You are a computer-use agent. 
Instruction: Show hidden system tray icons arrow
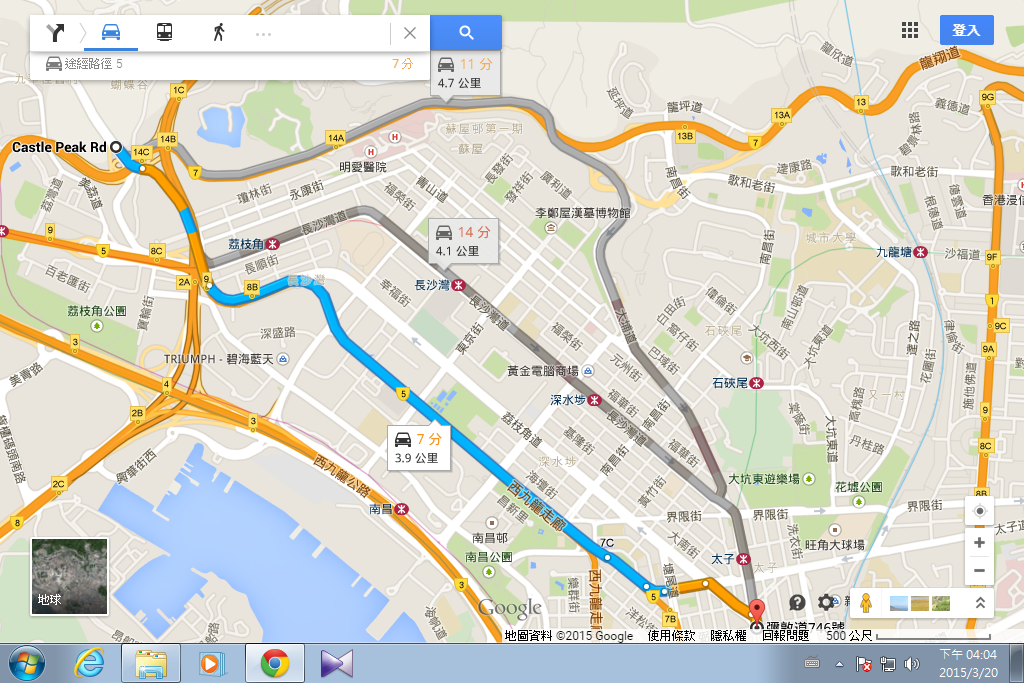point(839,665)
